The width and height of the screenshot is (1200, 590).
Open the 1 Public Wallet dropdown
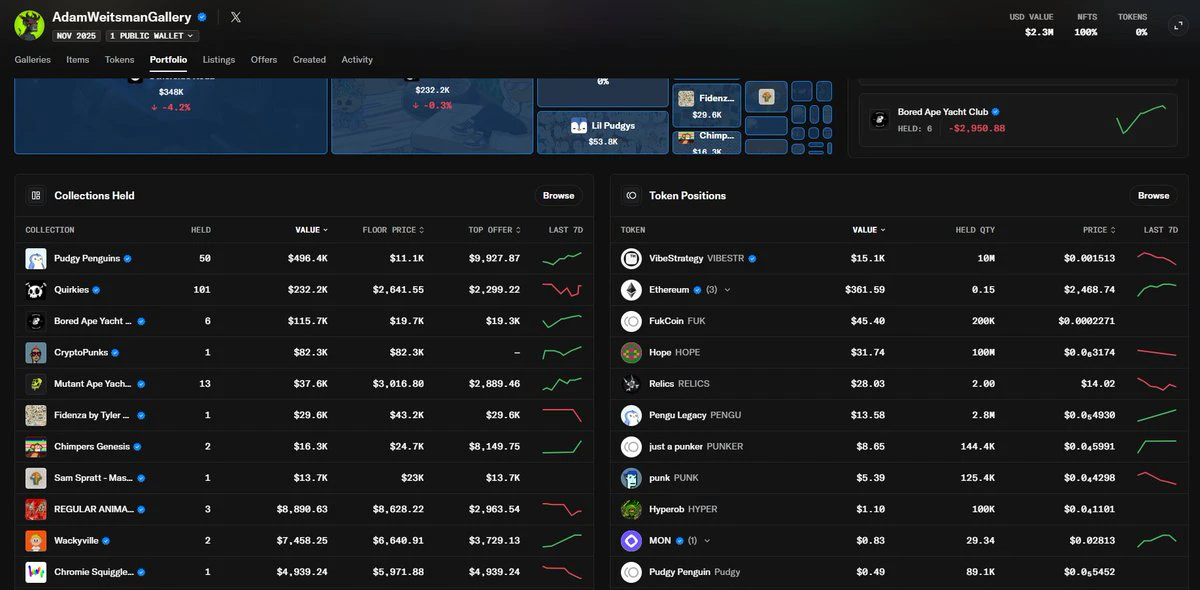coord(152,36)
